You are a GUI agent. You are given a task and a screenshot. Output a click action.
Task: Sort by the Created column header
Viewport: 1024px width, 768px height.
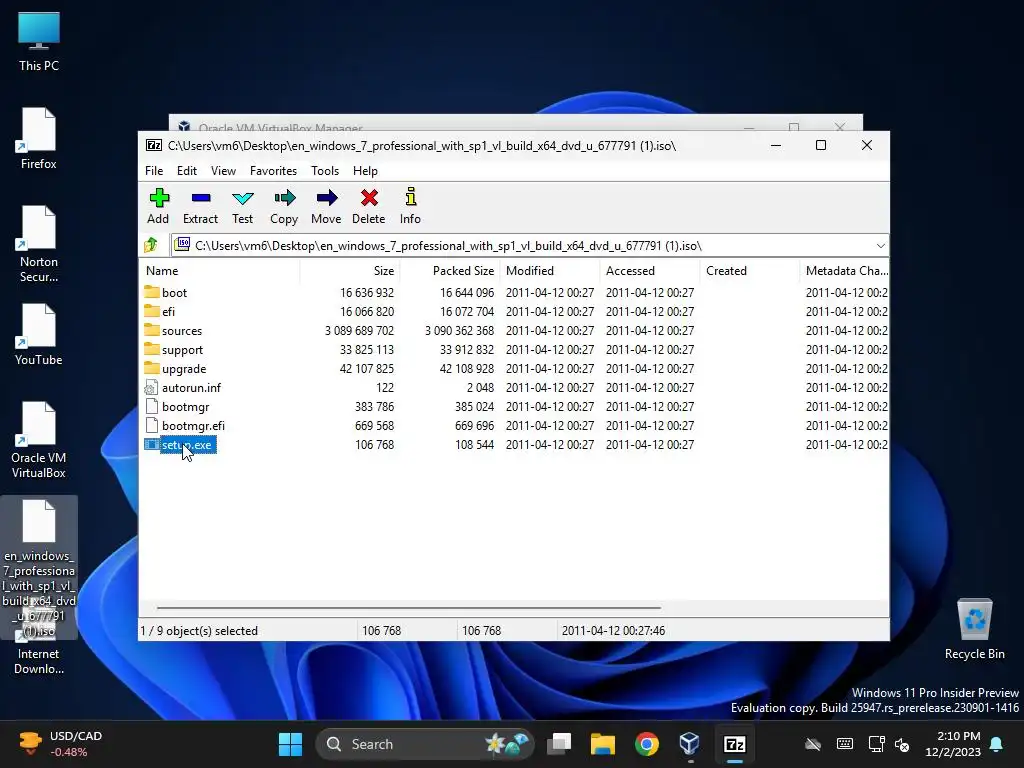click(x=750, y=270)
